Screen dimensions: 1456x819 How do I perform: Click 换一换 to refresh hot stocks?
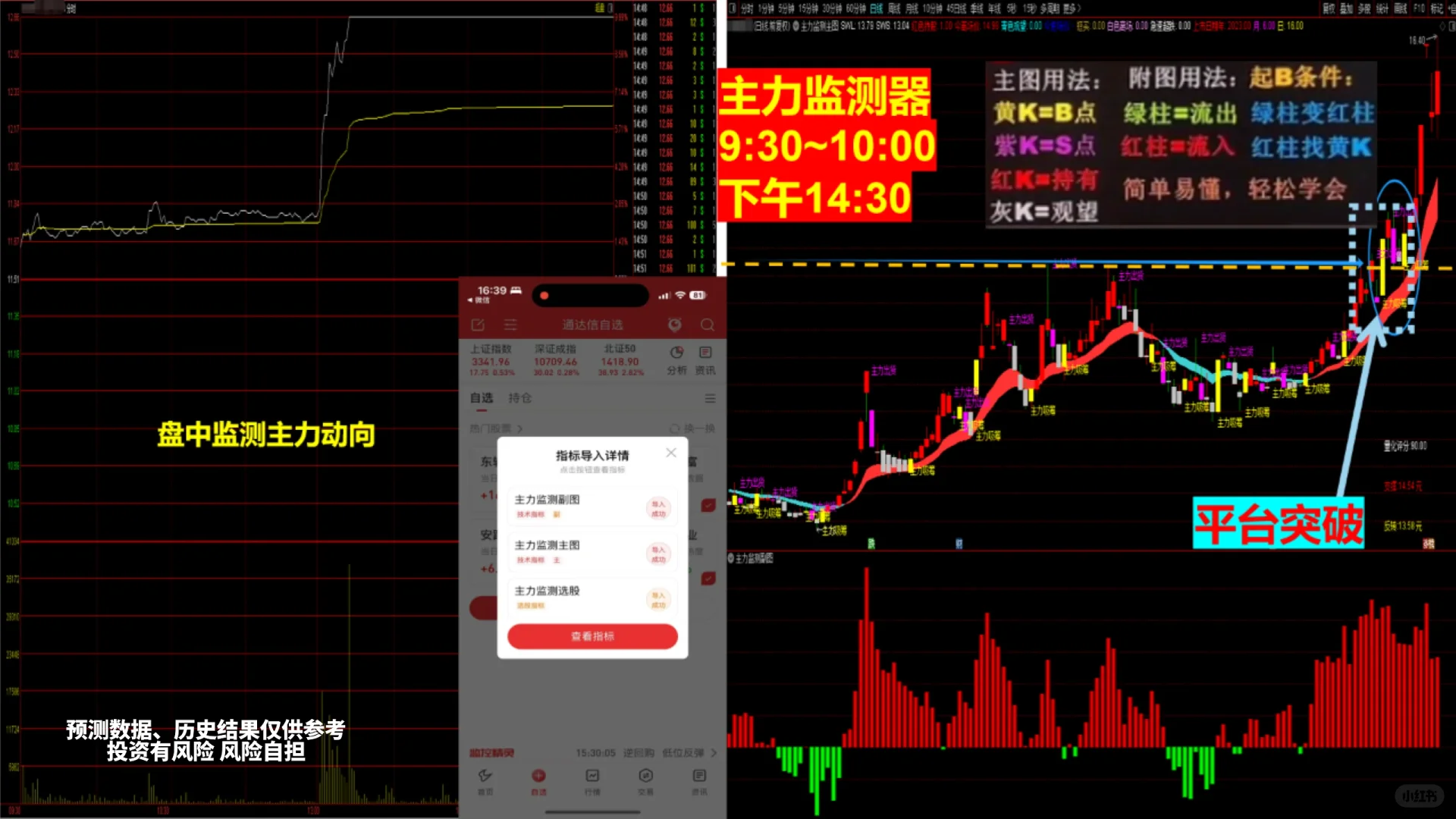click(698, 428)
